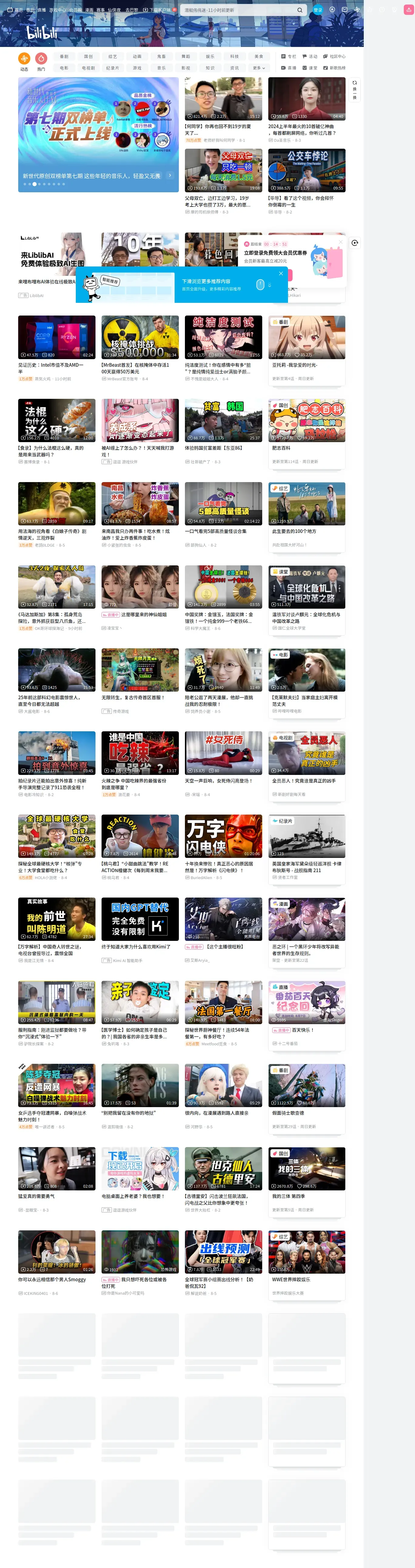Open title WWE世界摔跤娱乐
The width and height of the screenshot is (415, 1568).
(x=291, y=1279)
